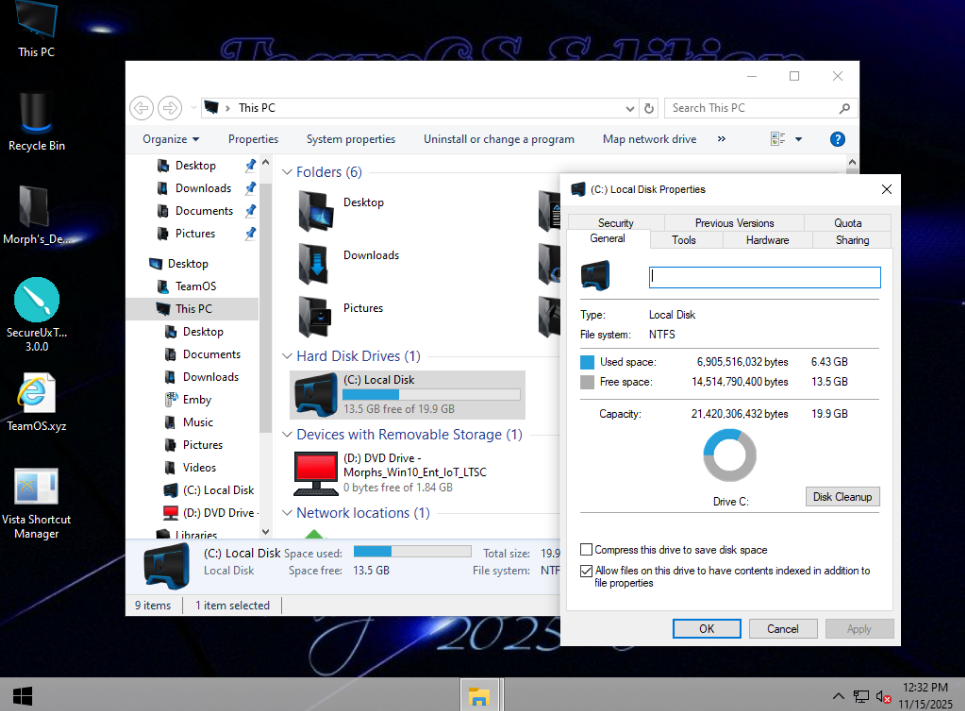Open the Security tab in Properties
Image resolution: width=965 pixels, height=711 pixels.
click(616, 223)
